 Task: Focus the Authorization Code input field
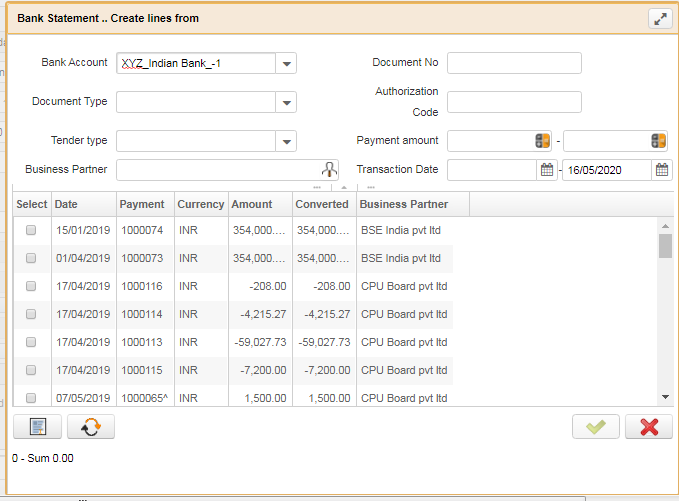(x=514, y=102)
